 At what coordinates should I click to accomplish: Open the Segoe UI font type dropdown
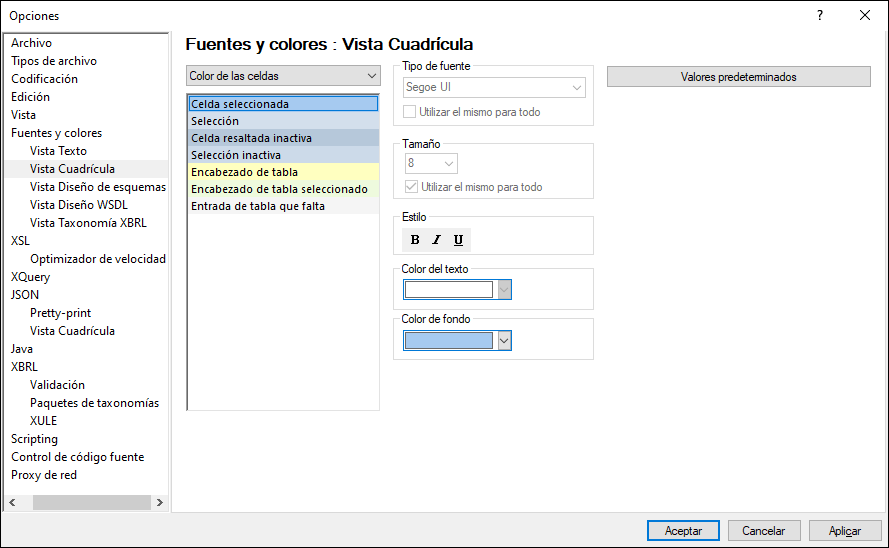[494, 88]
